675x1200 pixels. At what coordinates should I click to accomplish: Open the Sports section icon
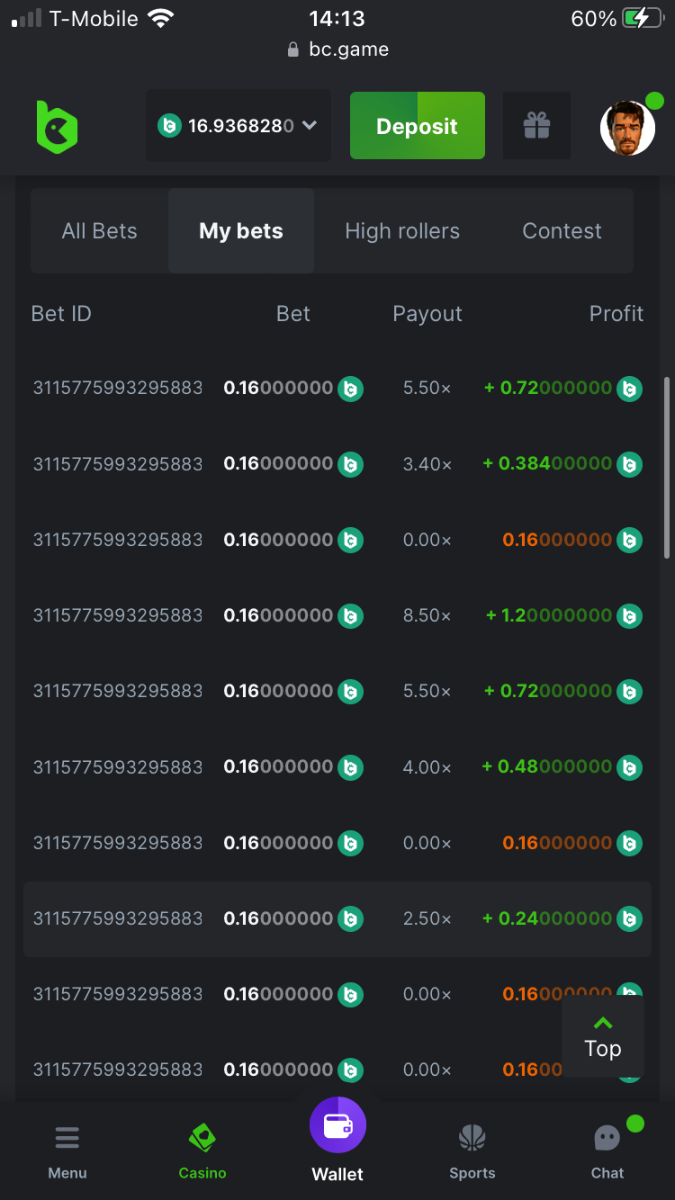click(472, 1139)
